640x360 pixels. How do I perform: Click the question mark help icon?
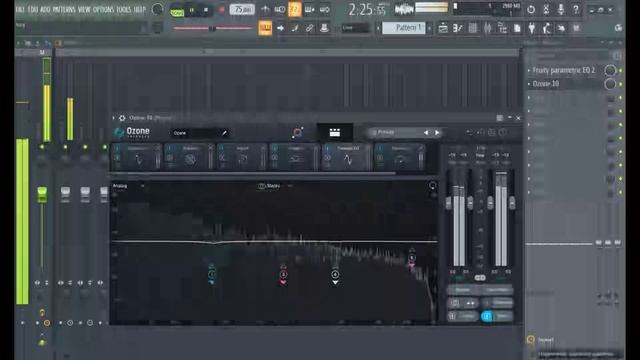[x=576, y=9]
